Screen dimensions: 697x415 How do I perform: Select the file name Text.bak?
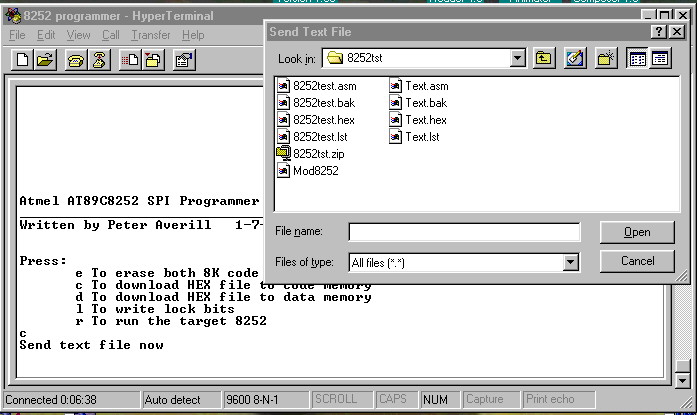click(425, 103)
